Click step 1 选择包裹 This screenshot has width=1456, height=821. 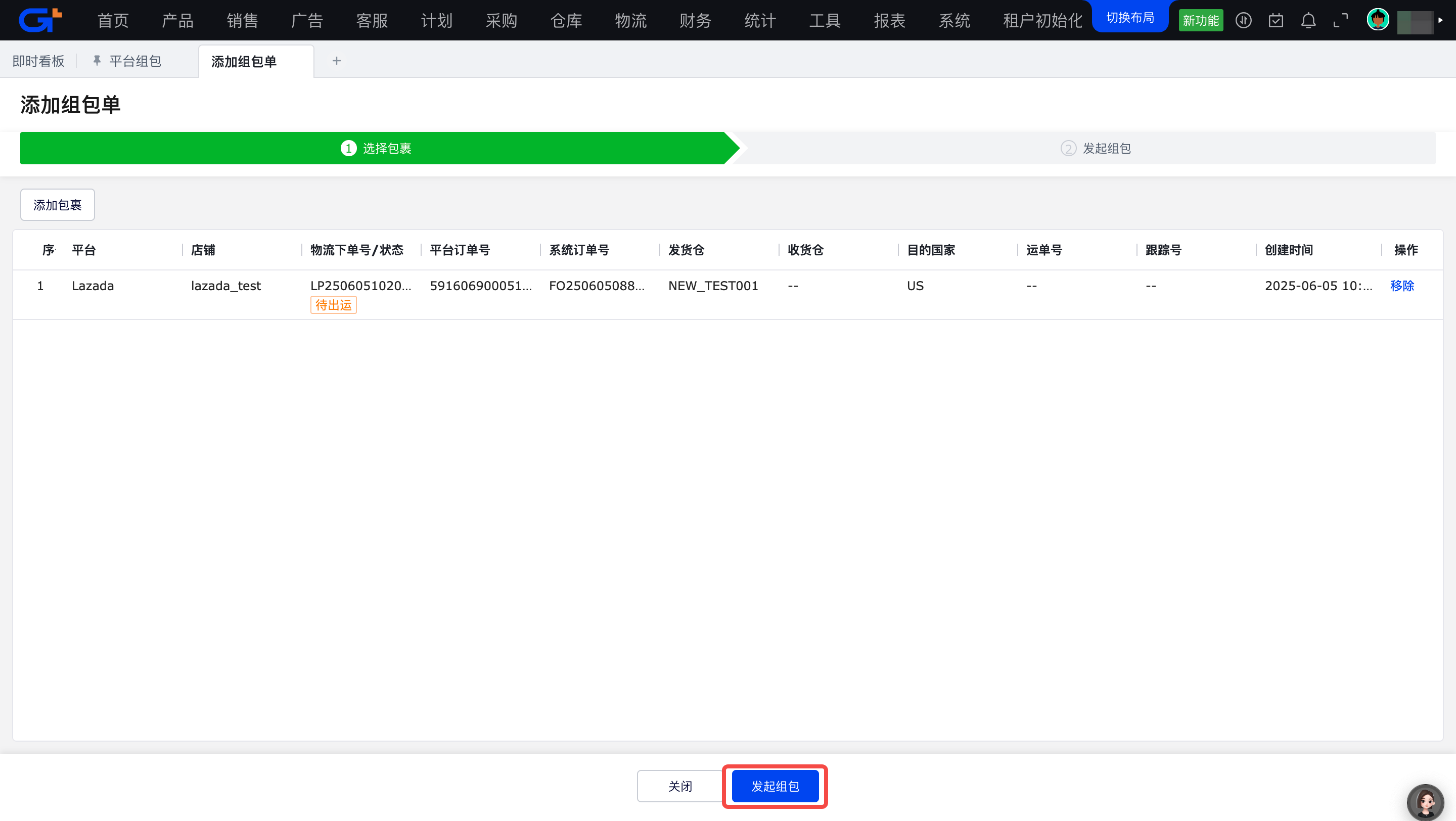pyautogui.click(x=376, y=148)
